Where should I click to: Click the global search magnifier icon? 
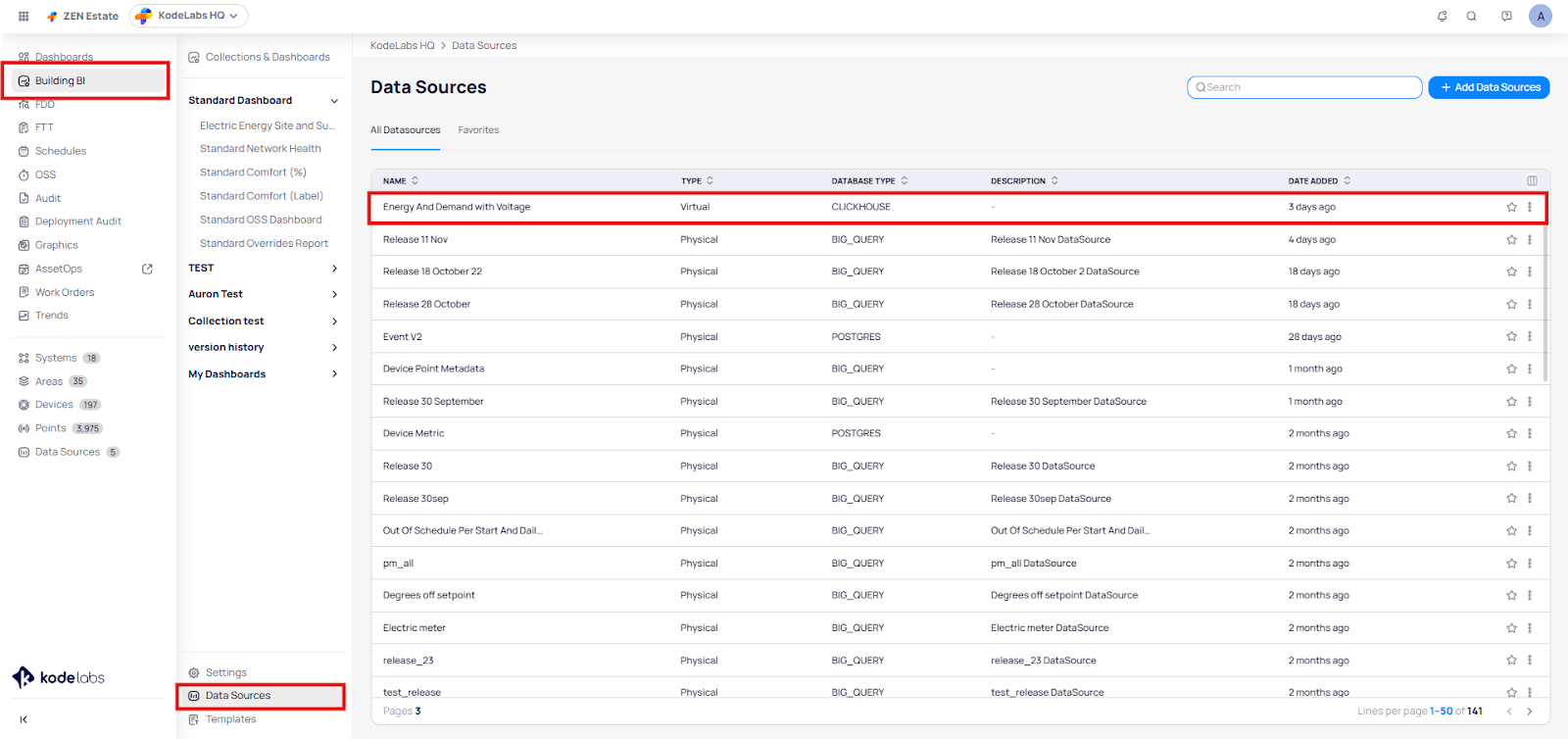point(1471,16)
